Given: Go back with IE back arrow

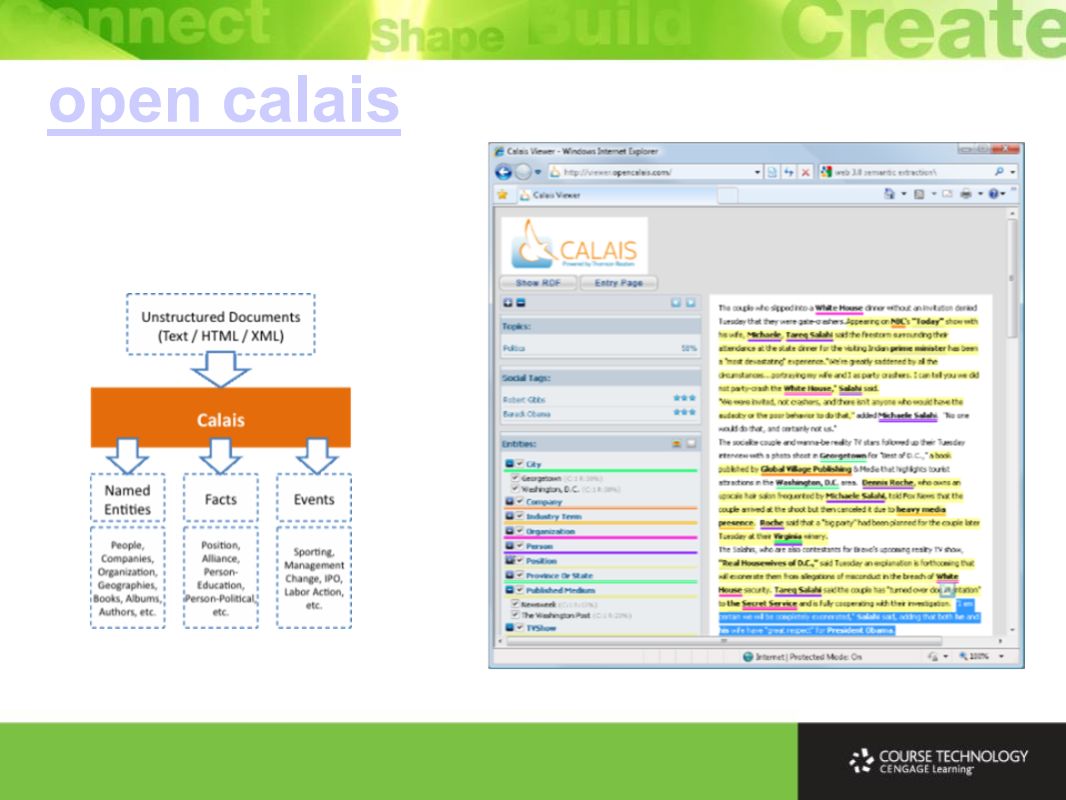Looking at the screenshot, I should pyautogui.click(x=503, y=172).
